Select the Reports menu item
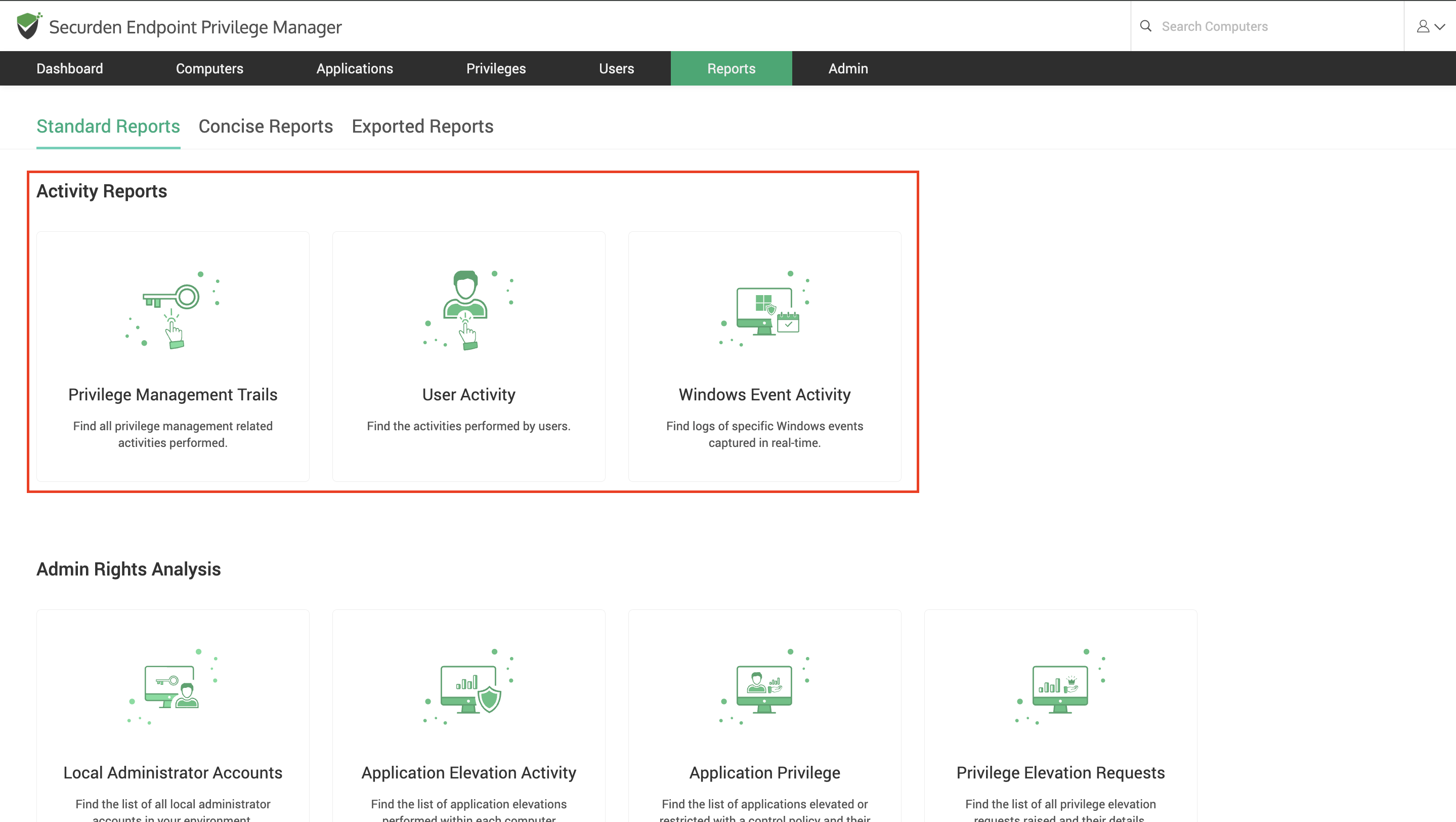This screenshot has height=822, width=1456. pyautogui.click(x=732, y=68)
